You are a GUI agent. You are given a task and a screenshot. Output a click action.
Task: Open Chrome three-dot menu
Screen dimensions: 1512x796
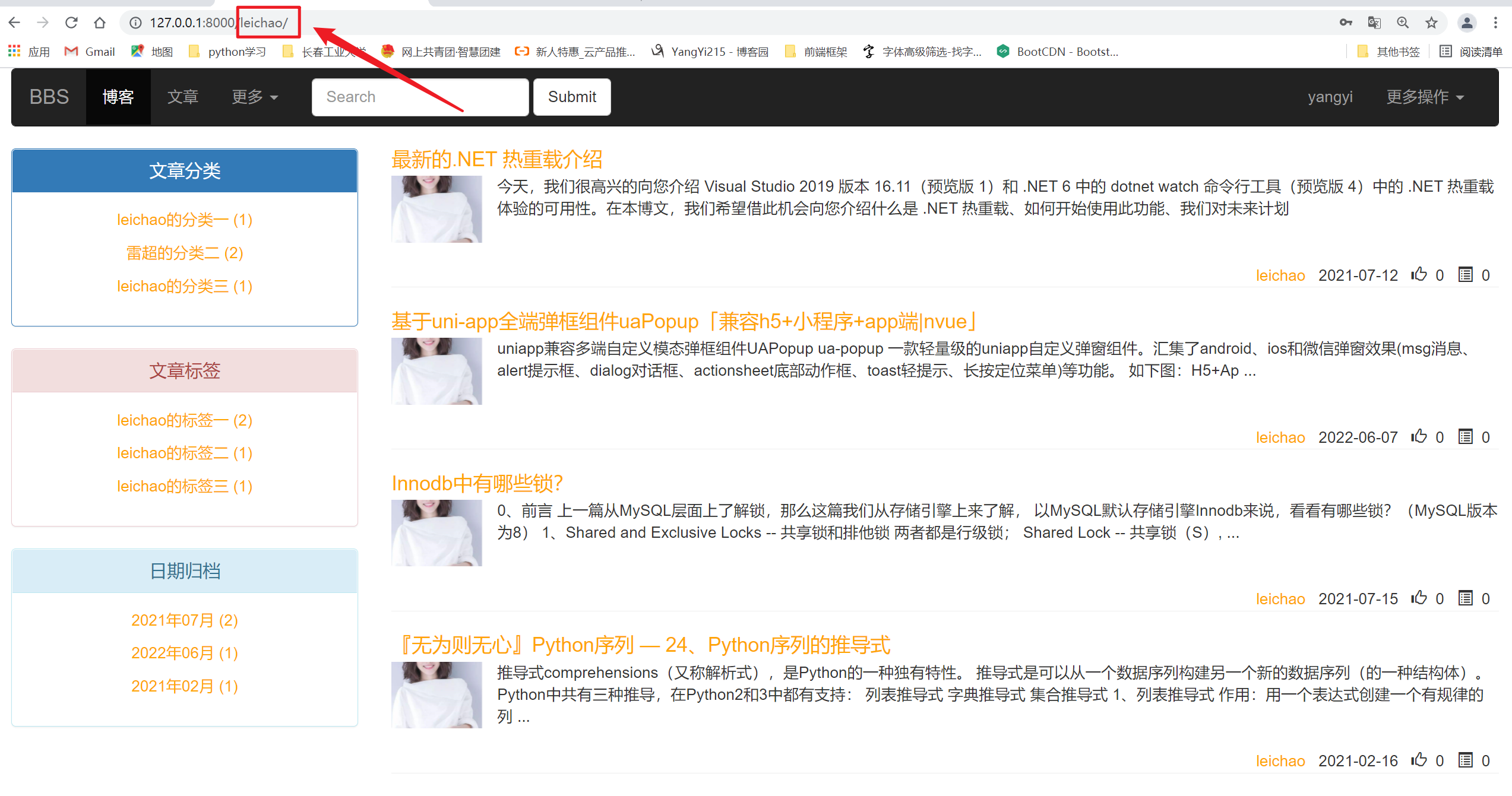pyautogui.click(x=1495, y=23)
